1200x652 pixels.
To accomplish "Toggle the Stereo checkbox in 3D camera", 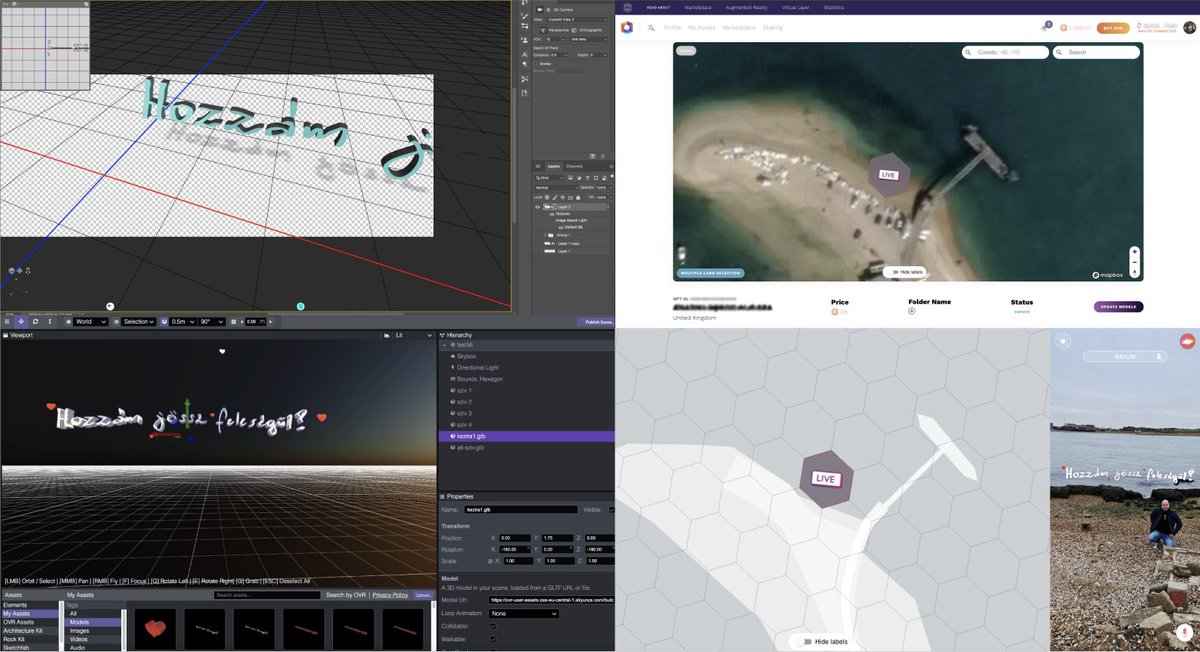I will [536, 63].
